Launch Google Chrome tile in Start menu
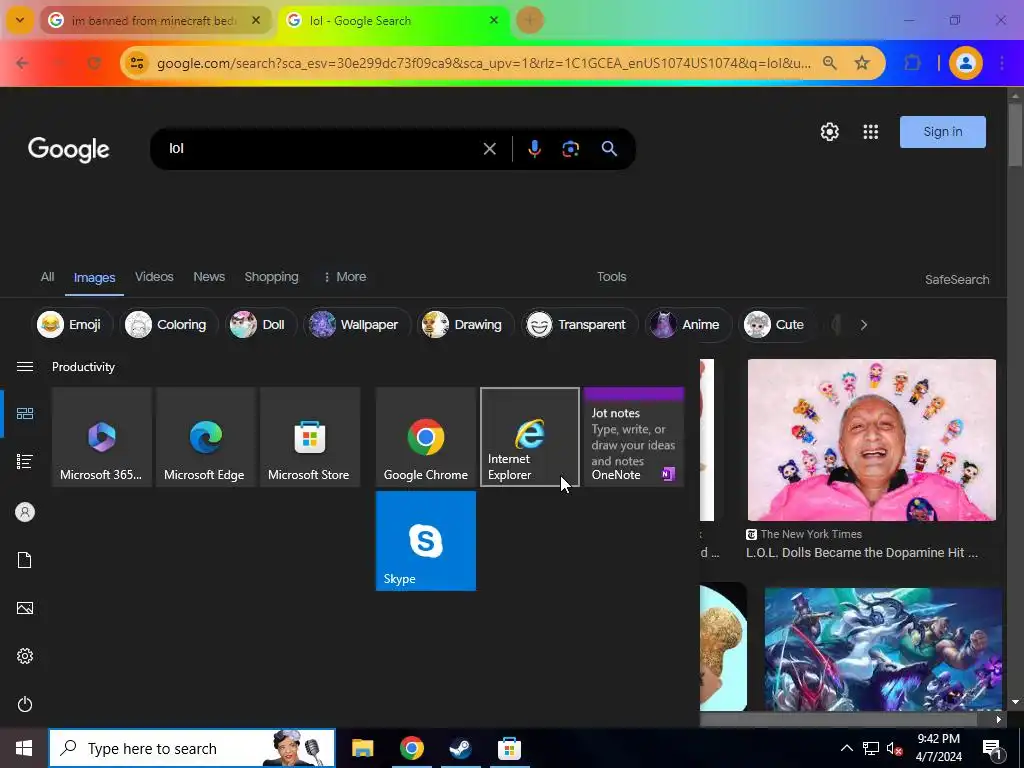This screenshot has width=1024, height=768. [x=426, y=437]
